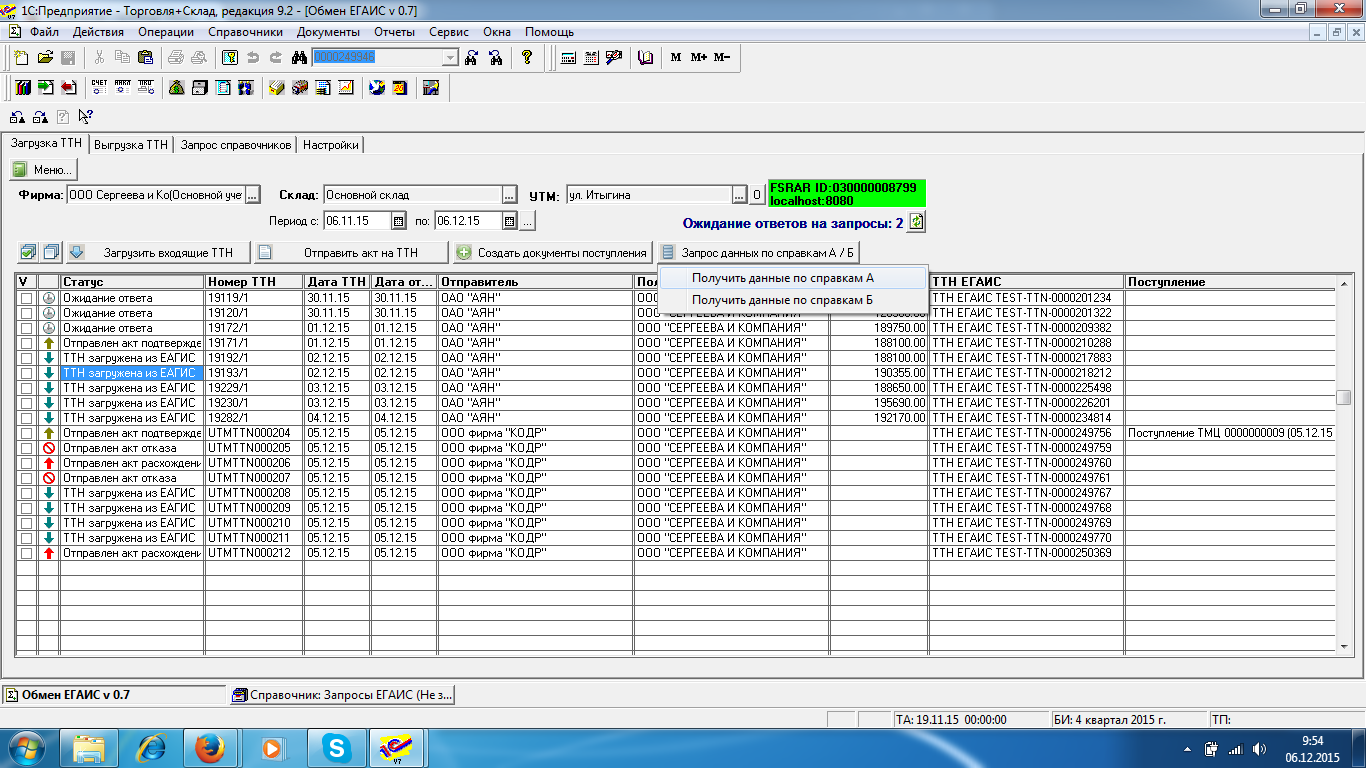Click the toolbar search input field
This screenshot has height=768, width=1366.
pyautogui.click(x=377, y=58)
